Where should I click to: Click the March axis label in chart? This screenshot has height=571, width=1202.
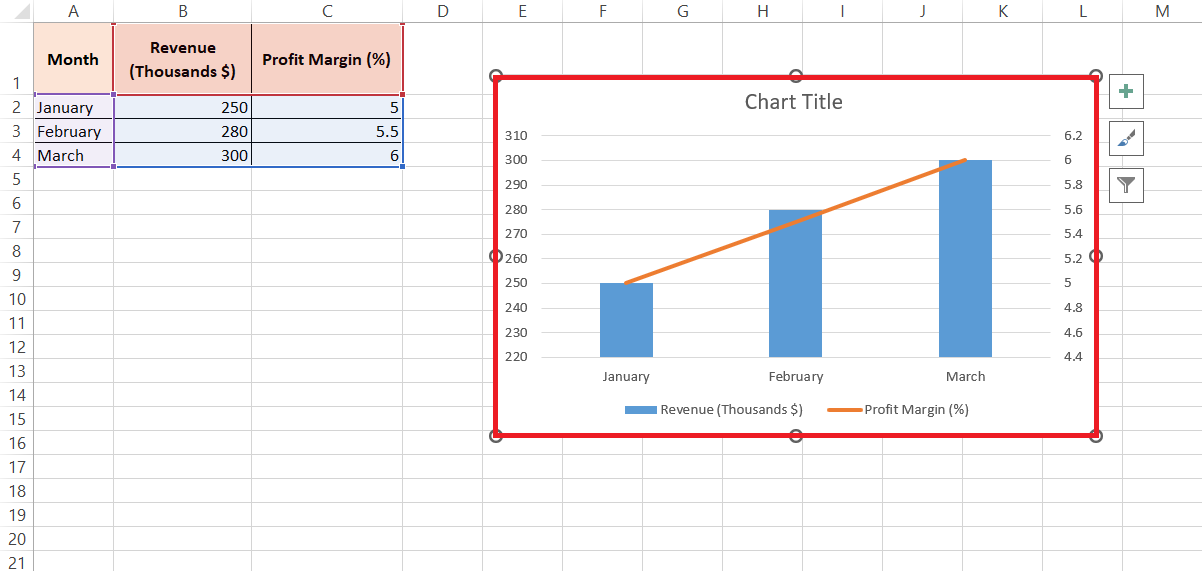[x=966, y=377]
